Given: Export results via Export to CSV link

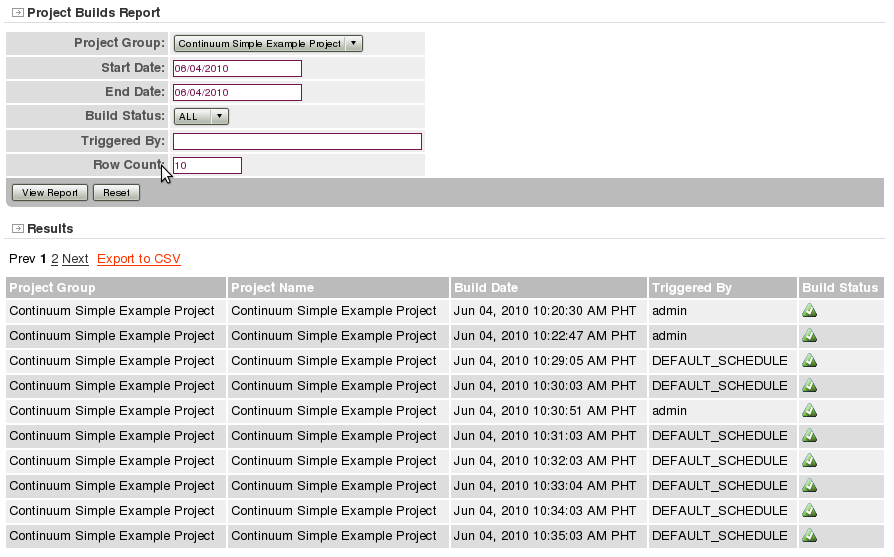Looking at the screenshot, I should (x=139, y=259).
